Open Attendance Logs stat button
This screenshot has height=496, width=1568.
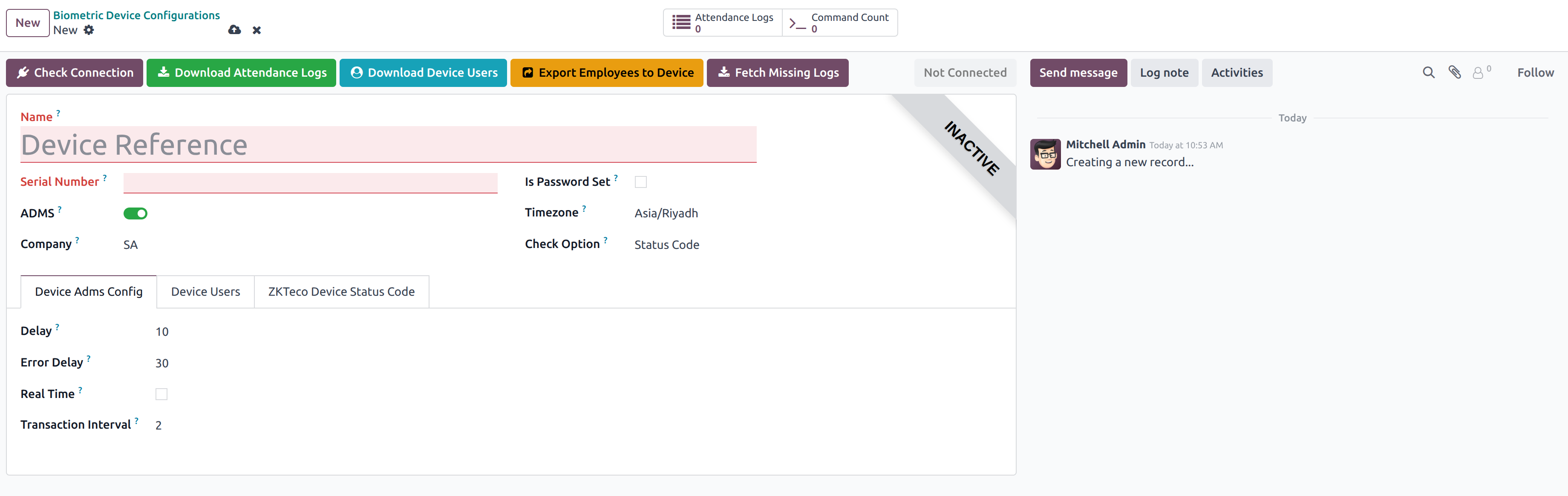pyautogui.click(x=723, y=23)
